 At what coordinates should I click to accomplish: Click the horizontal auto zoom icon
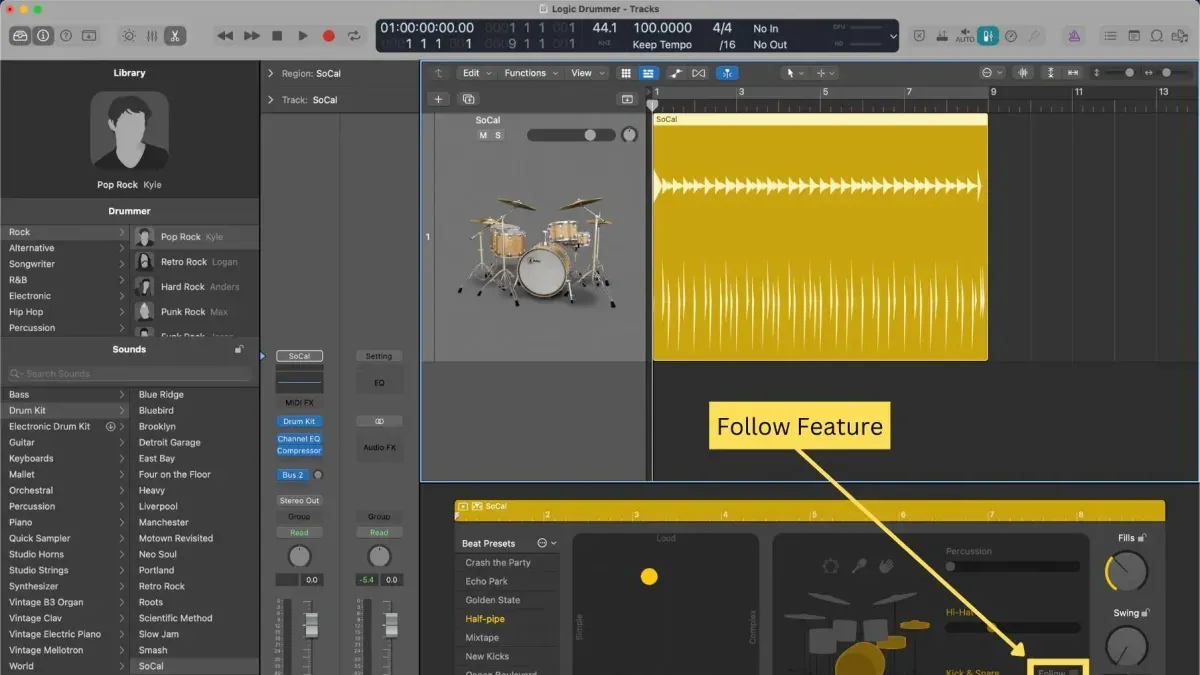1073,73
